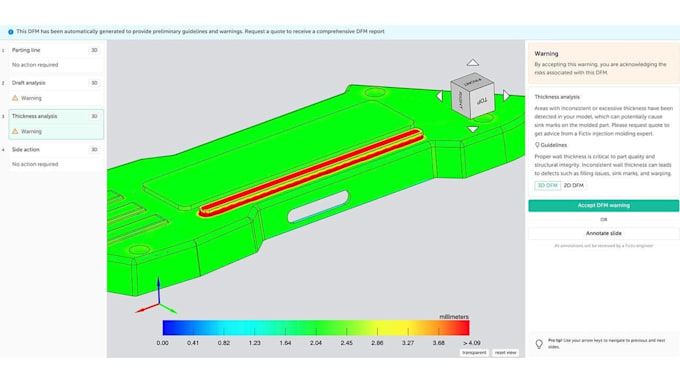Rotate view with the cube's up arrow

click(473, 62)
